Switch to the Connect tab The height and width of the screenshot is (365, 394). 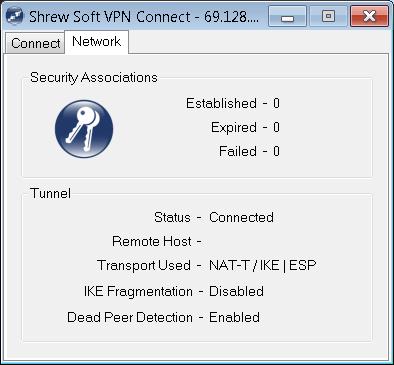35,43
